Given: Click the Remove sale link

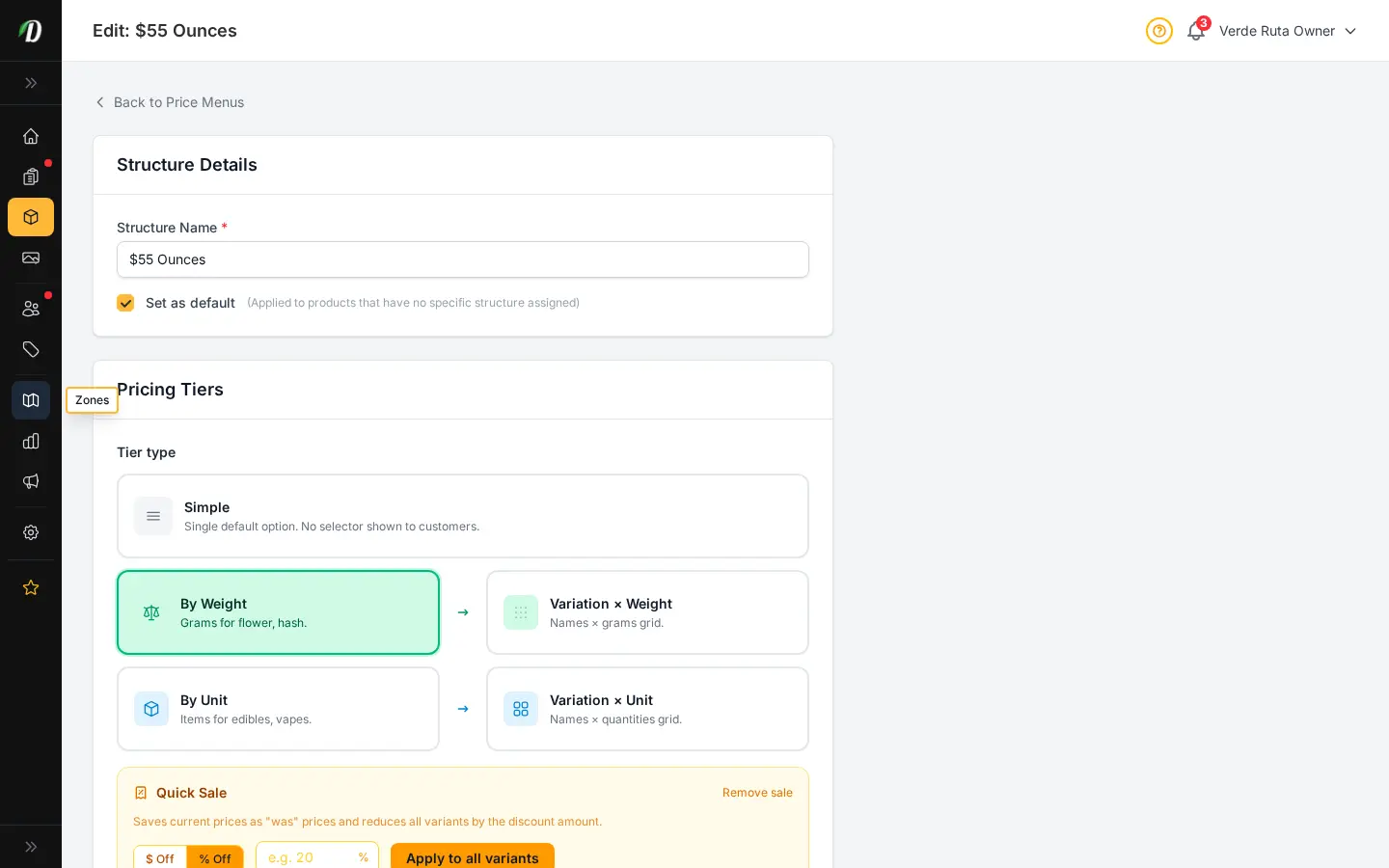Looking at the screenshot, I should pyautogui.click(x=757, y=793).
